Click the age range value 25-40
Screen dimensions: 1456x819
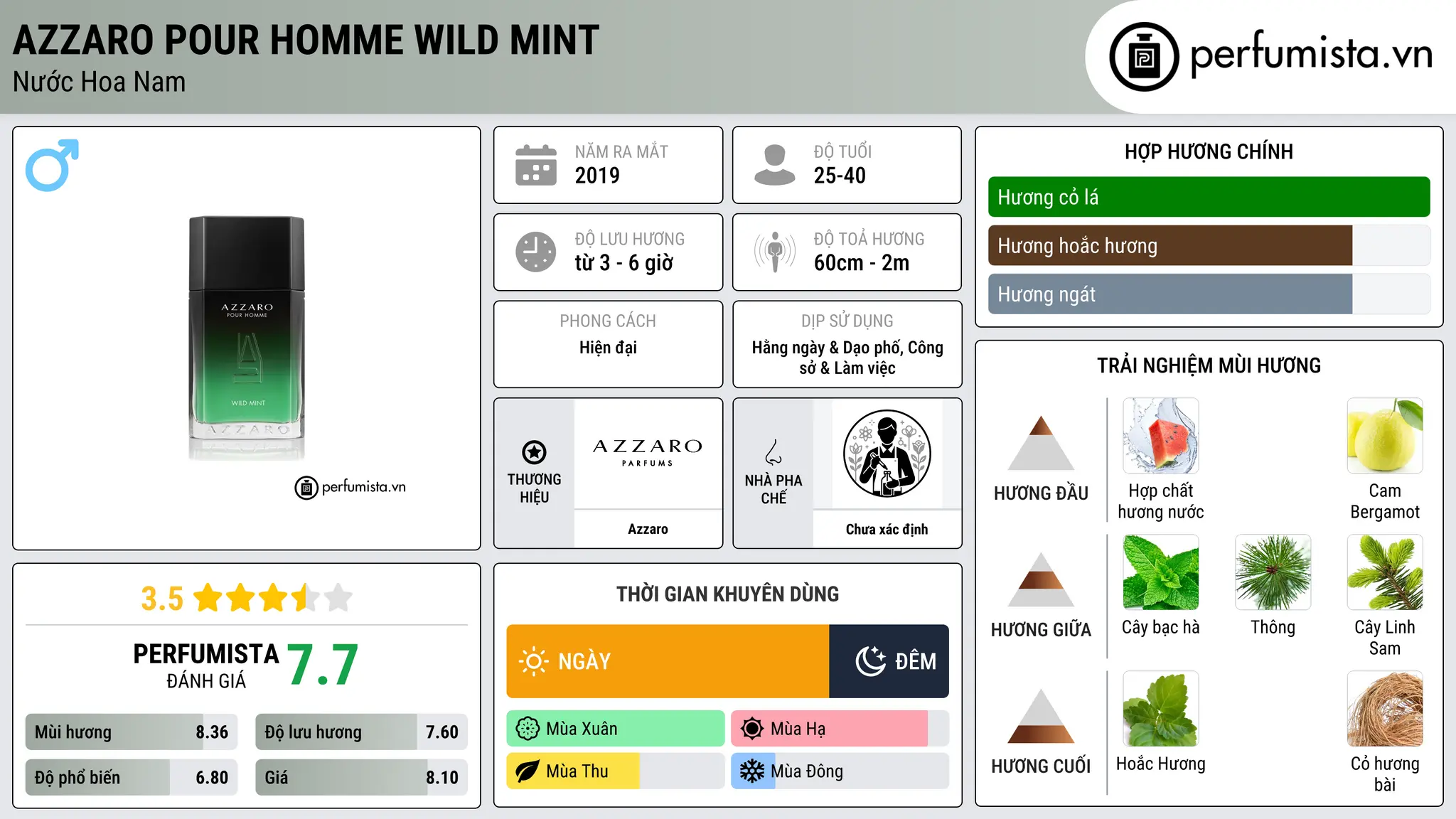click(x=840, y=176)
